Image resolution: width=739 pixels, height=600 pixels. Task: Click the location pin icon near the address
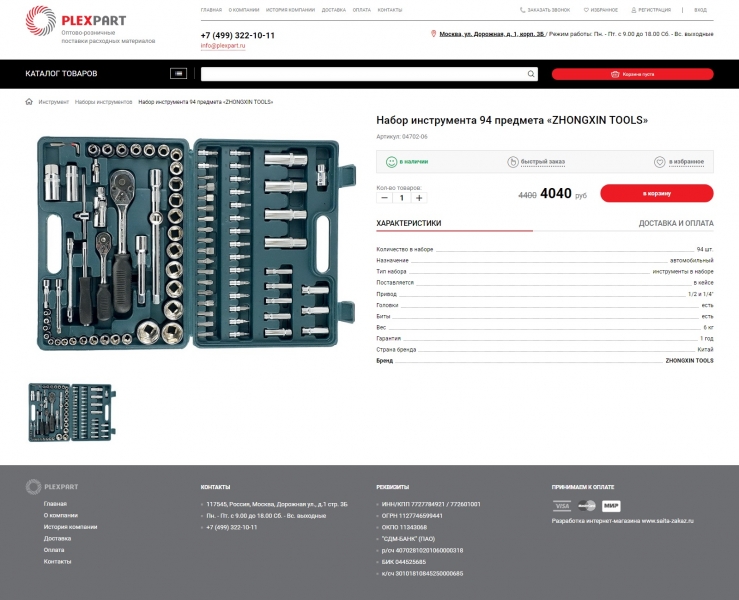(434, 34)
